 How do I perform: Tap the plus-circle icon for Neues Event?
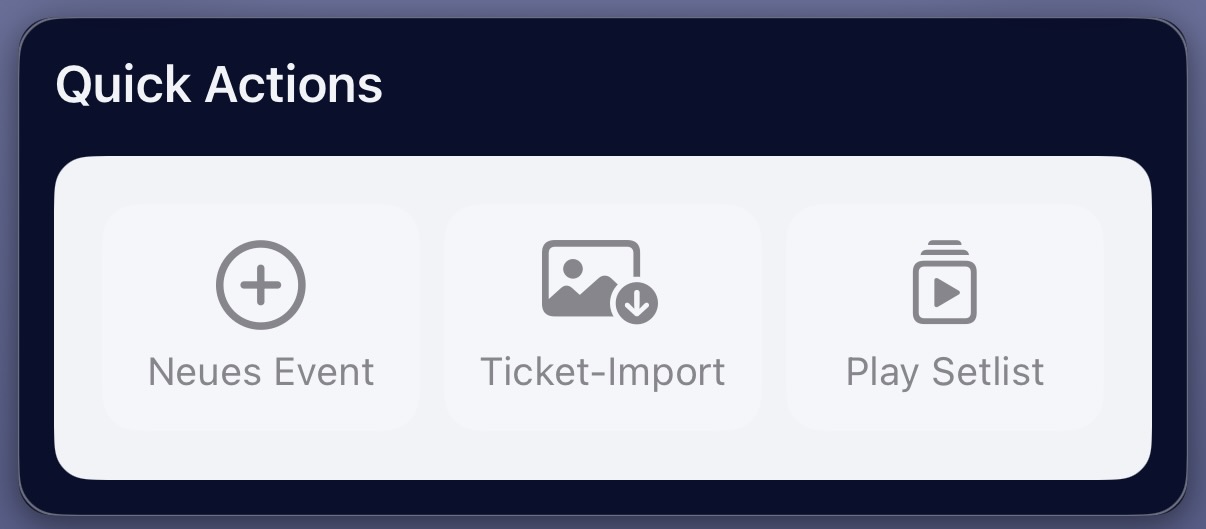point(261,285)
